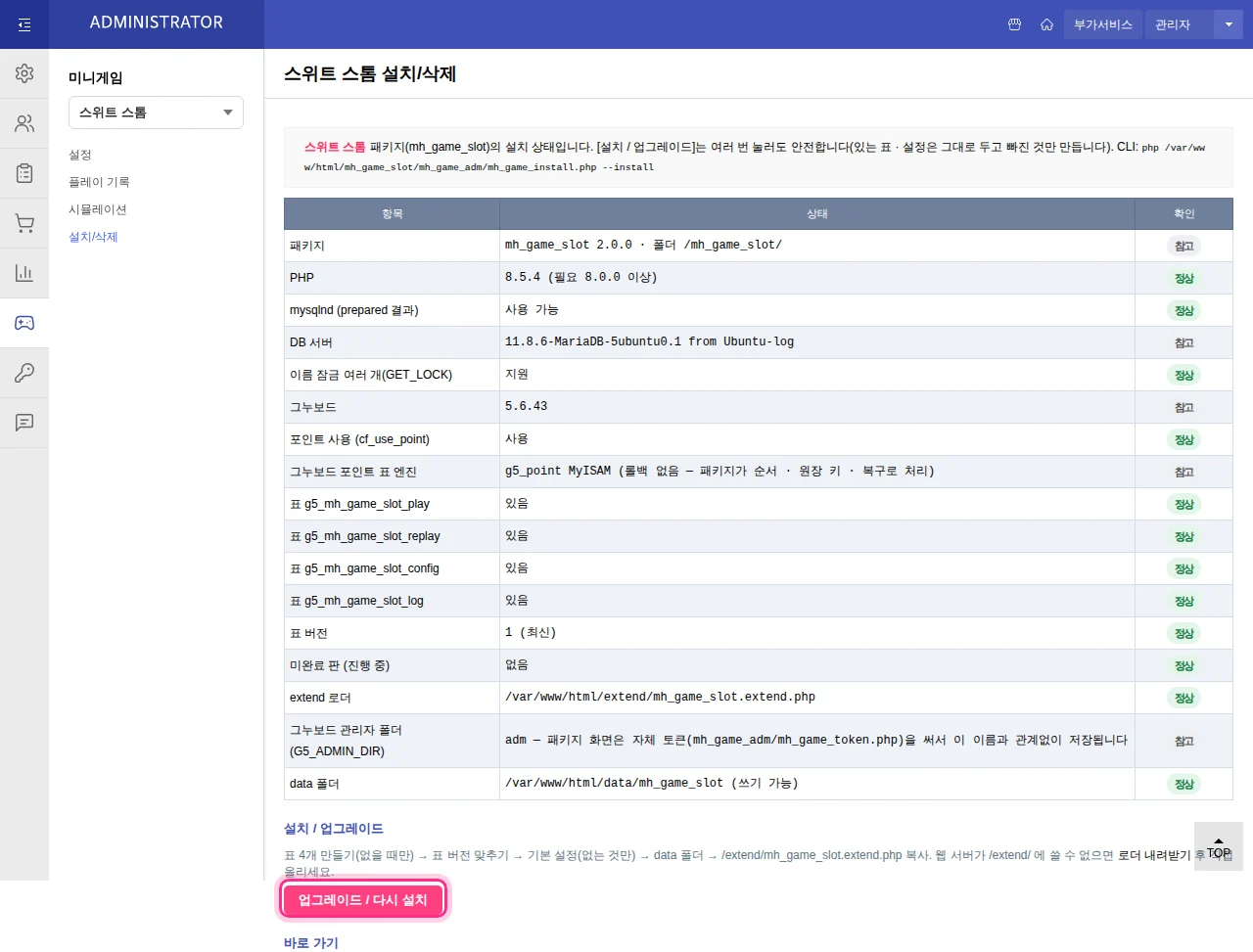This screenshot has width=1253, height=952.
Task: Open the 설치/삭제 menu item
Action: click(x=93, y=237)
